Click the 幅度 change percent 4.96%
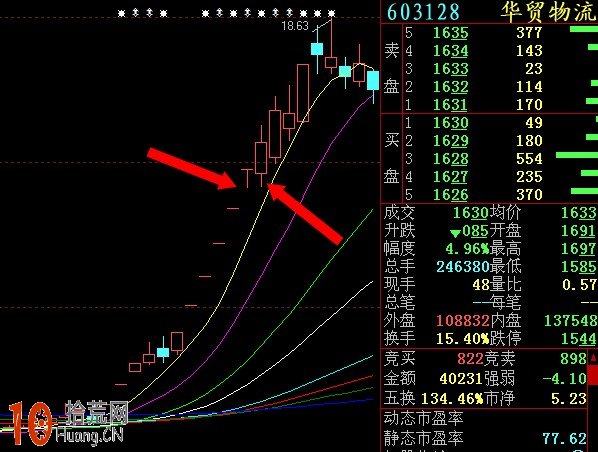The width and height of the screenshot is (598, 452). pyautogui.click(x=467, y=249)
